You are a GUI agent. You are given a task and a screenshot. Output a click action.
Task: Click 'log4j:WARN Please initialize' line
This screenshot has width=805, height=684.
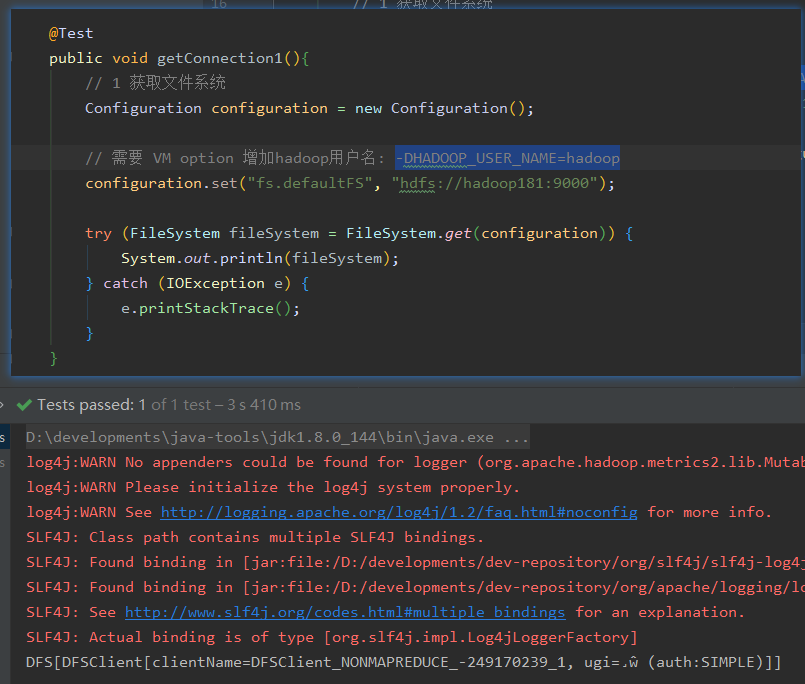click(x=273, y=487)
